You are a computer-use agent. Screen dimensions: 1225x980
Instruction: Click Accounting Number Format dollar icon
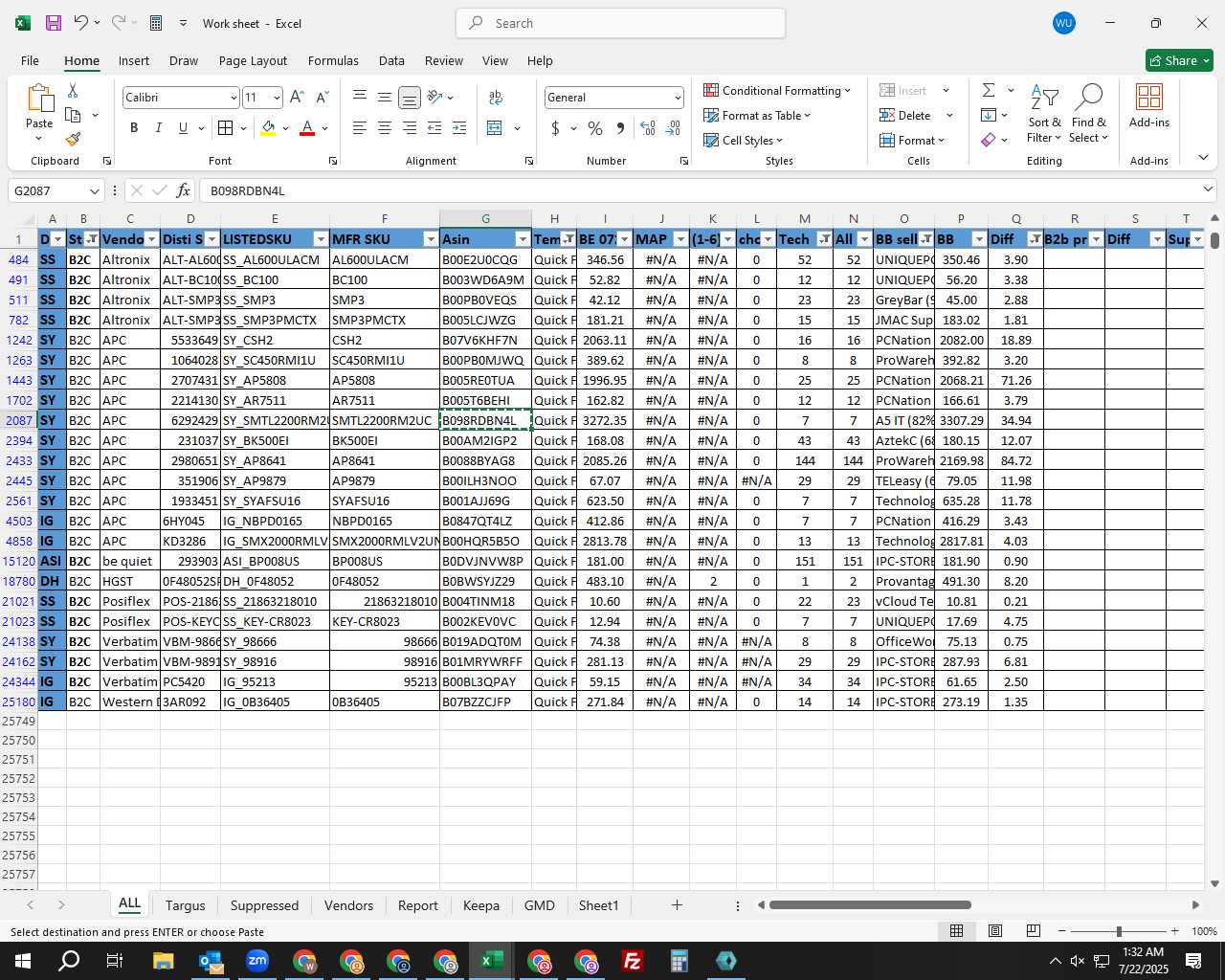click(555, 128)
